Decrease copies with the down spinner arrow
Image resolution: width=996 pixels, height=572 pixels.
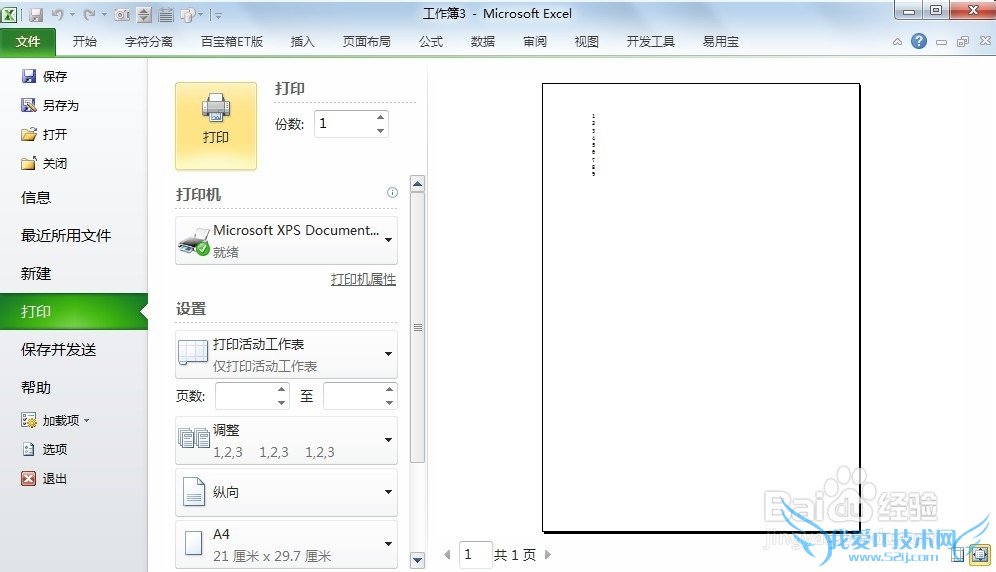[x=380, y=131]
